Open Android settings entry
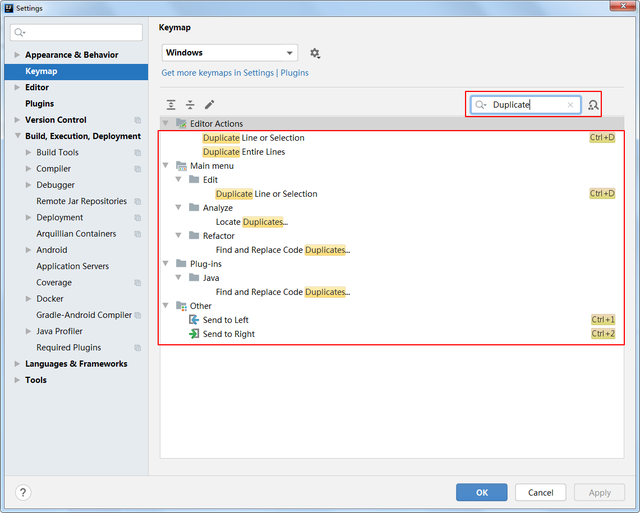 52,250
